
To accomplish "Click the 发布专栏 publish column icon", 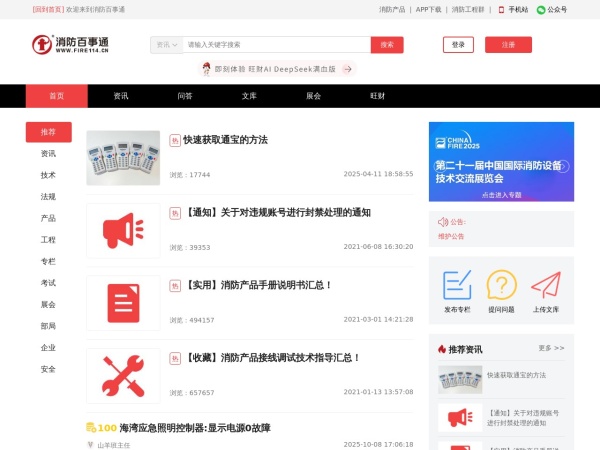I will [457, 285].
